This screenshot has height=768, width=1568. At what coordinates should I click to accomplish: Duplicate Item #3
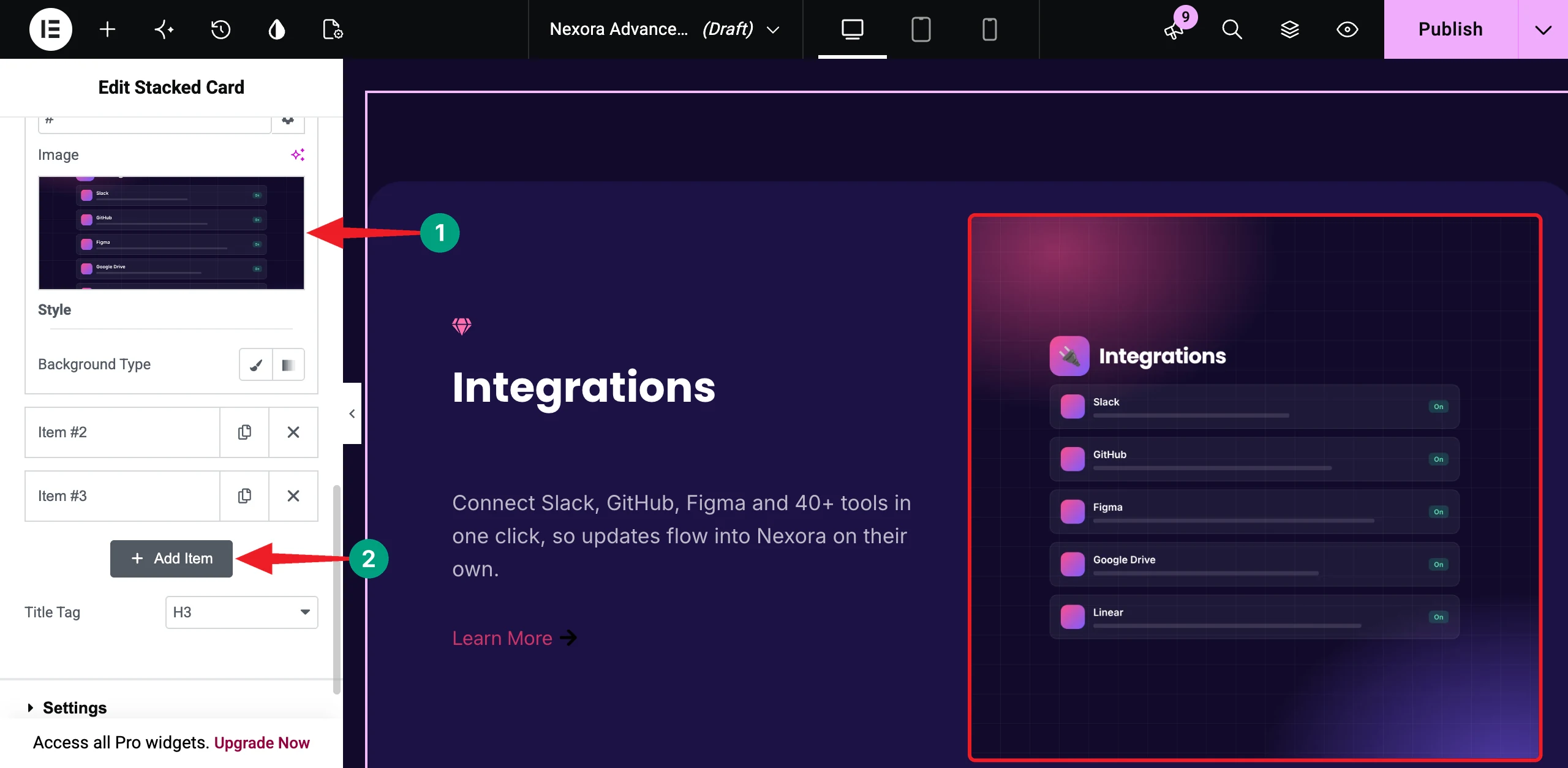point(244,496)
